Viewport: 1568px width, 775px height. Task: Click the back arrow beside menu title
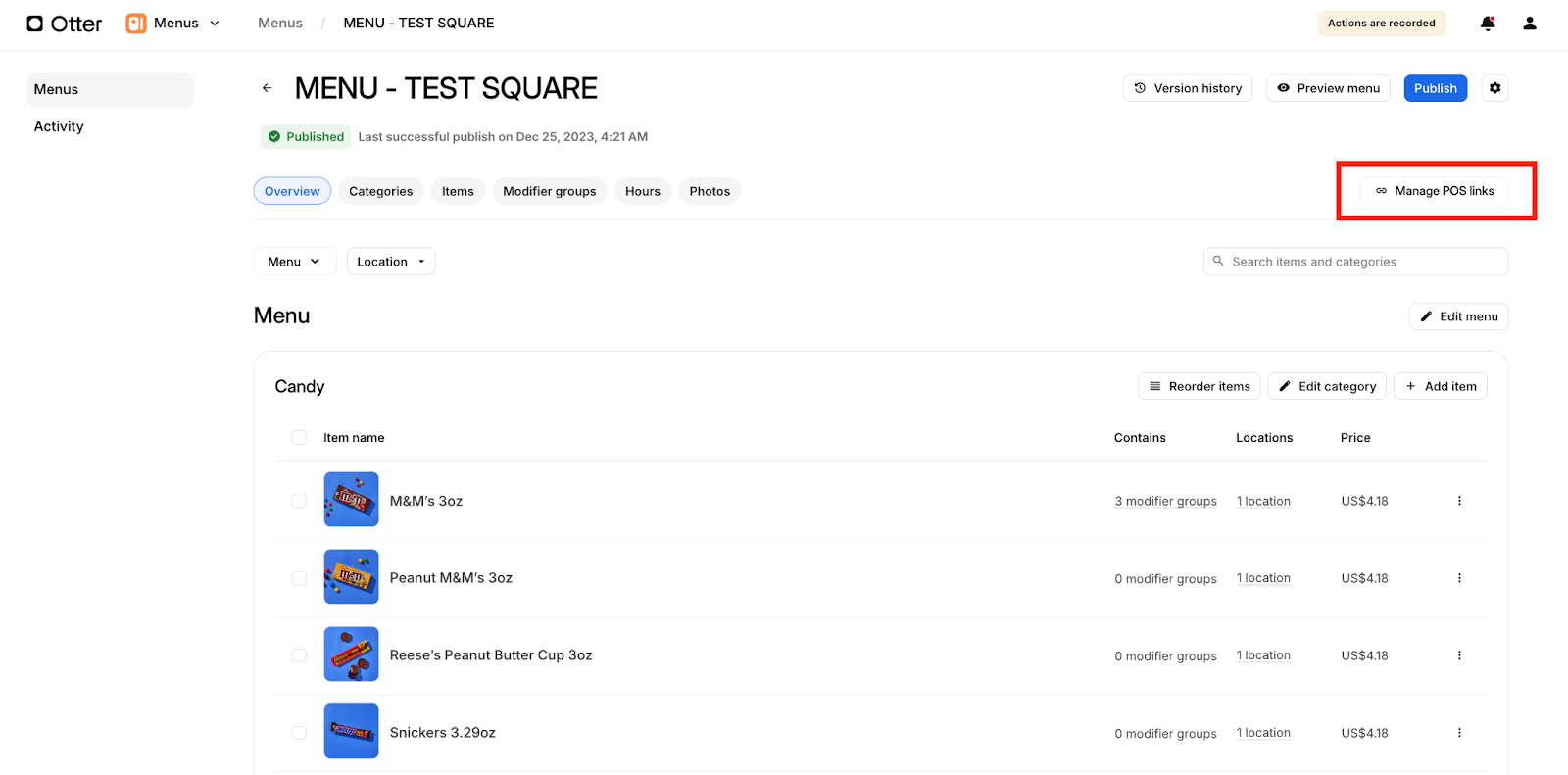point(267,88)
